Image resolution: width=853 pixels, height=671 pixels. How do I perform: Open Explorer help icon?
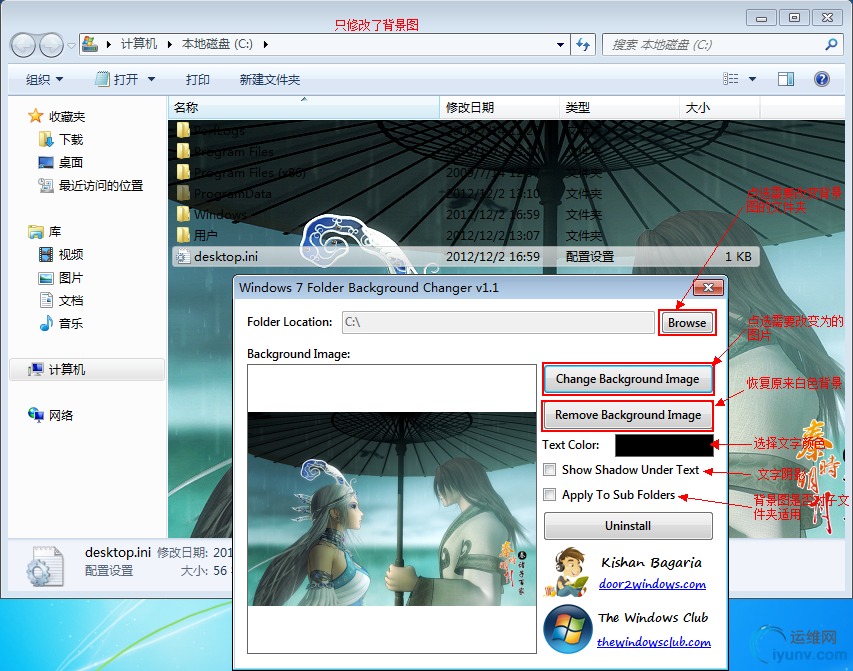[821, 79]
